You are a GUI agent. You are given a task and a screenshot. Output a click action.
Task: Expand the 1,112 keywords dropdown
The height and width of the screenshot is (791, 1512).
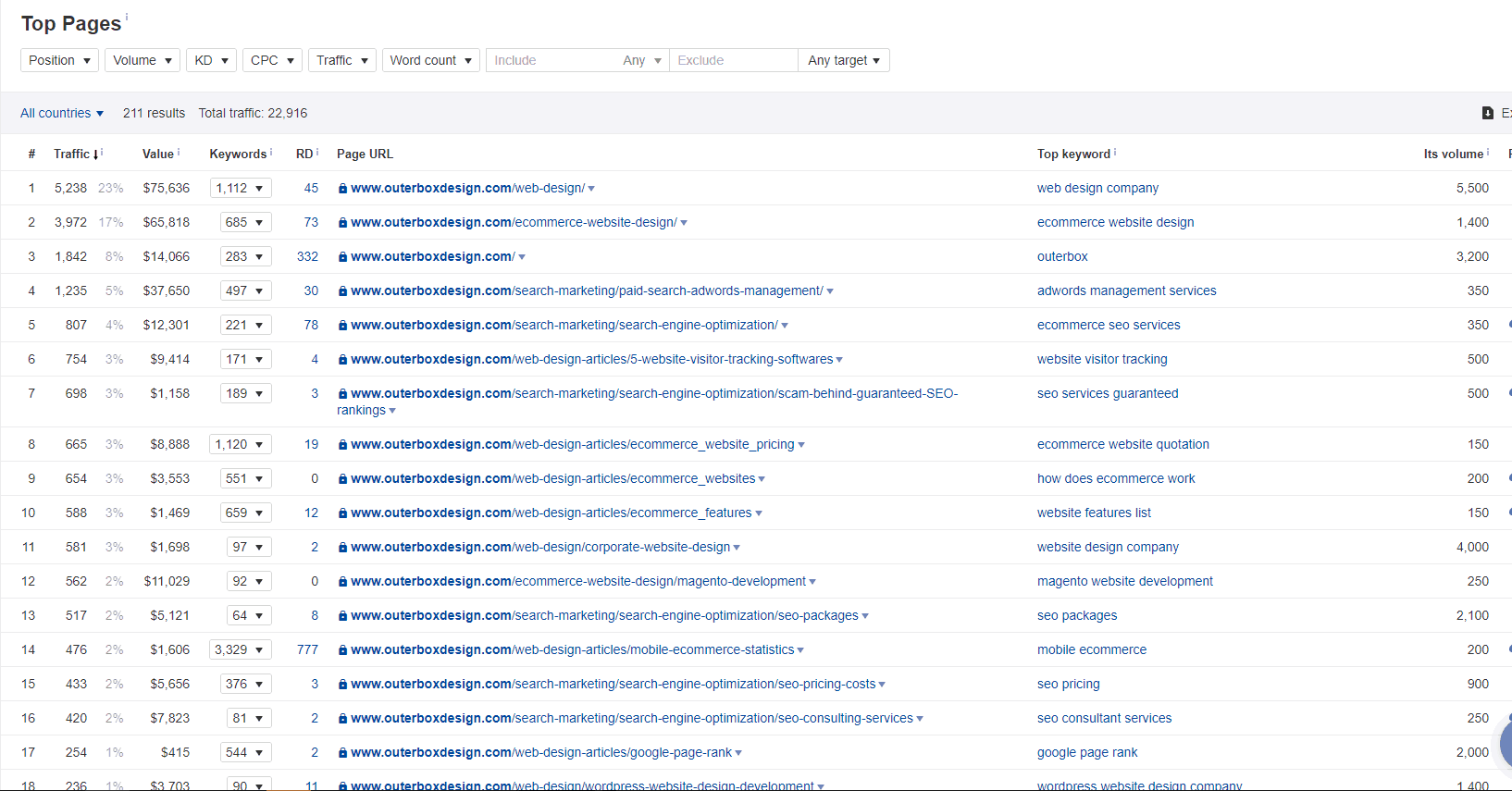click(x=241, y=188)
